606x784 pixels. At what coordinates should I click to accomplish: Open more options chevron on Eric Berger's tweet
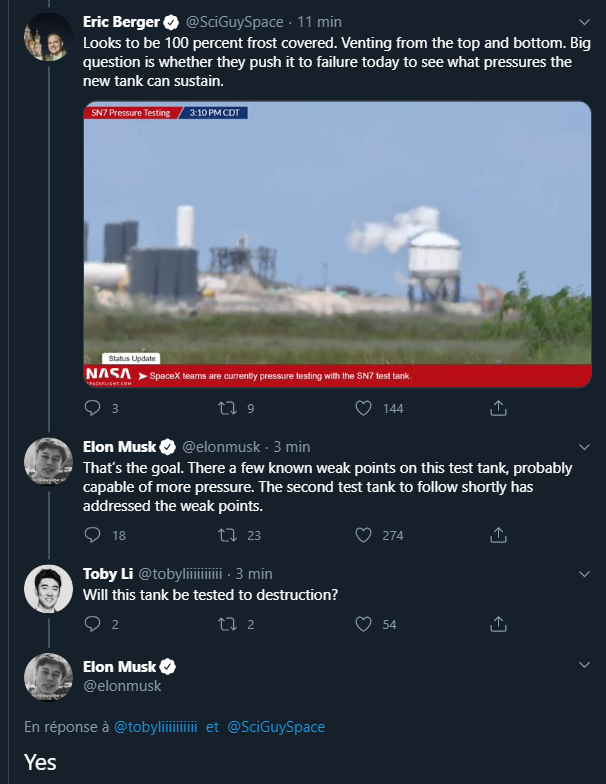click(585, 21)
